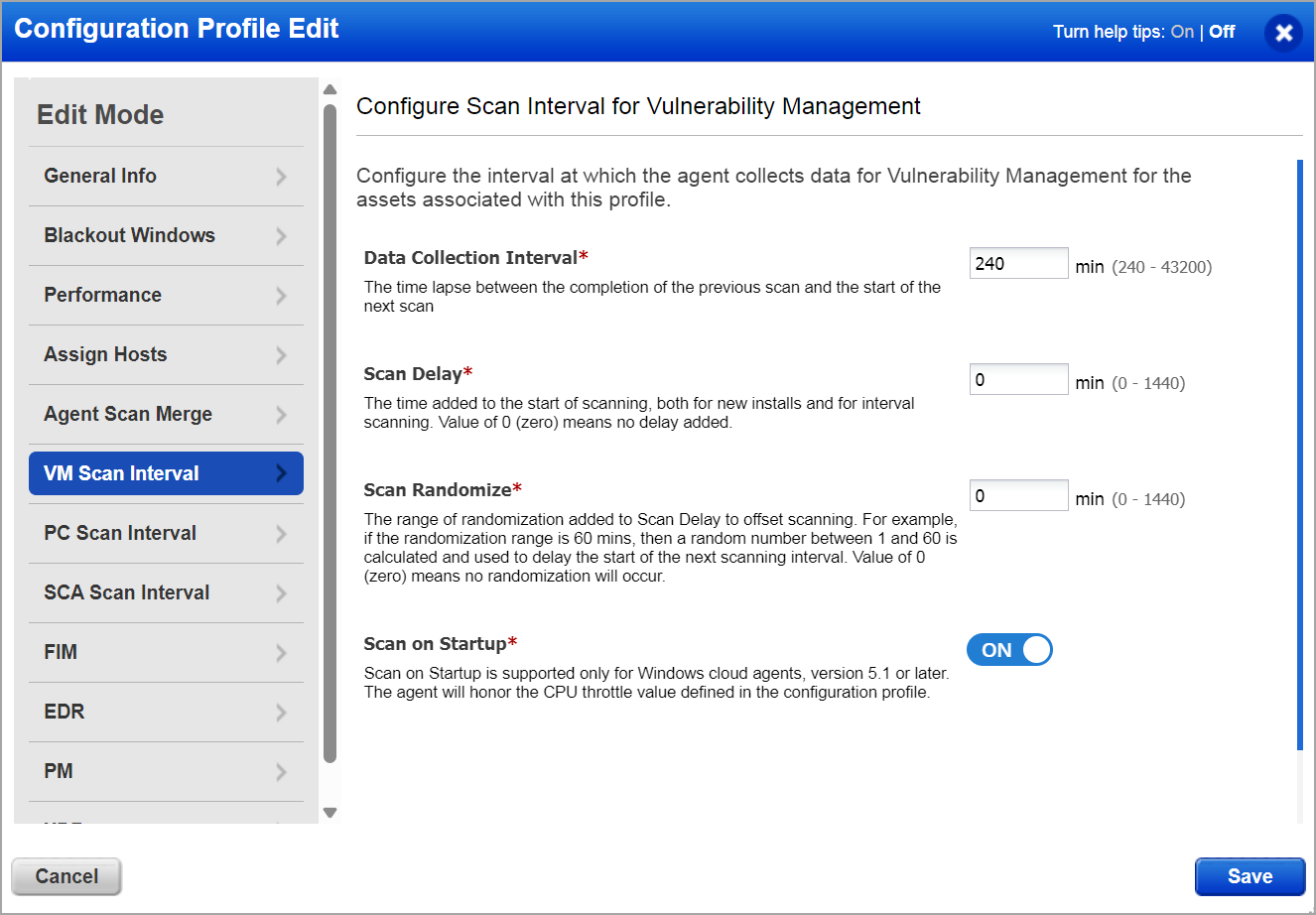Turn help tips On
Viewport: 1316px width, 915px height.
(1181, 32)
